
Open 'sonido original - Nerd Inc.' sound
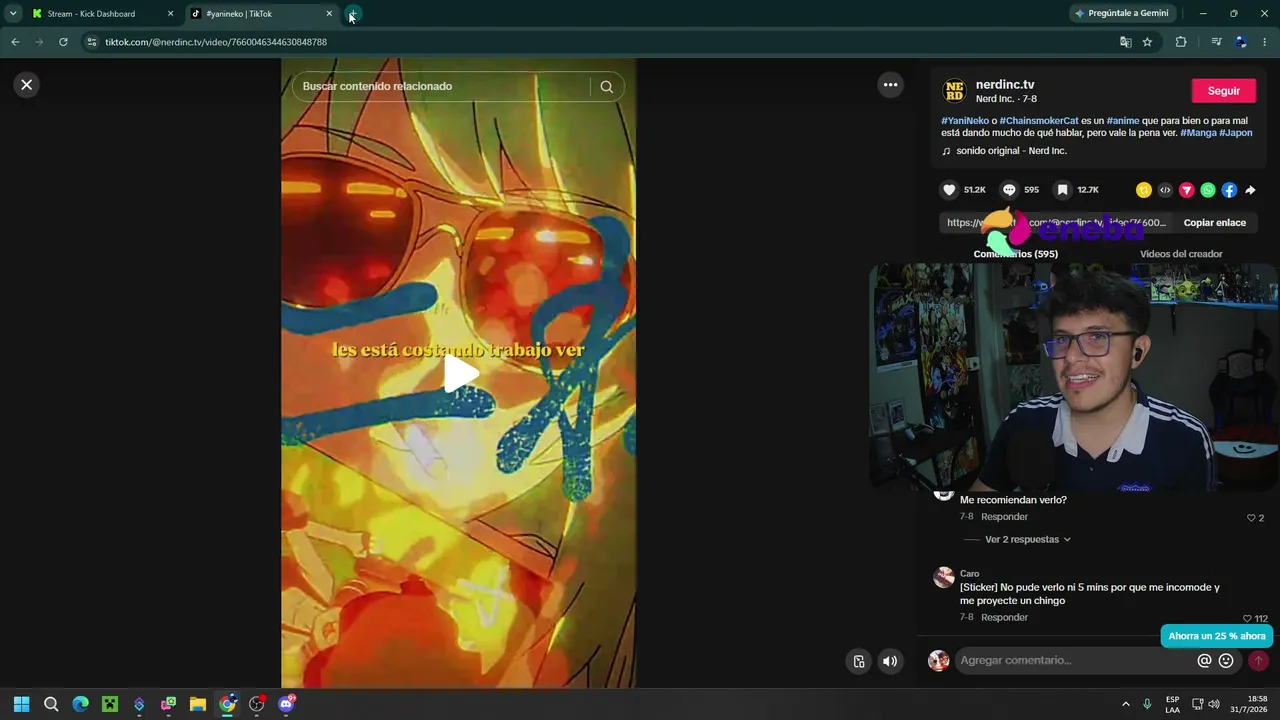pos(1011,151)
